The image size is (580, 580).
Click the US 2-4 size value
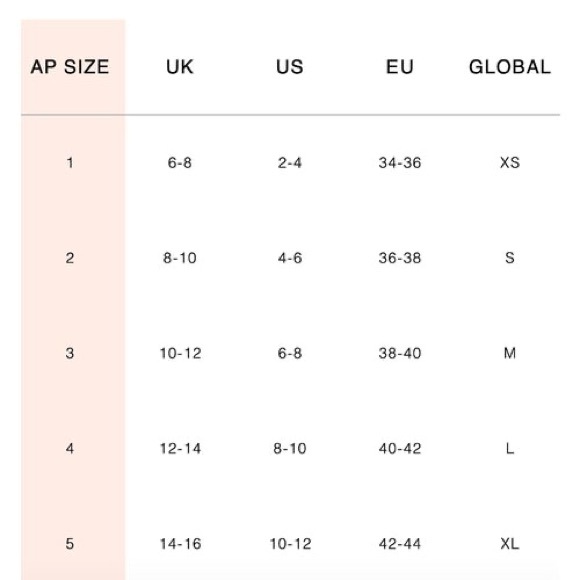click(x=290, y=163)
